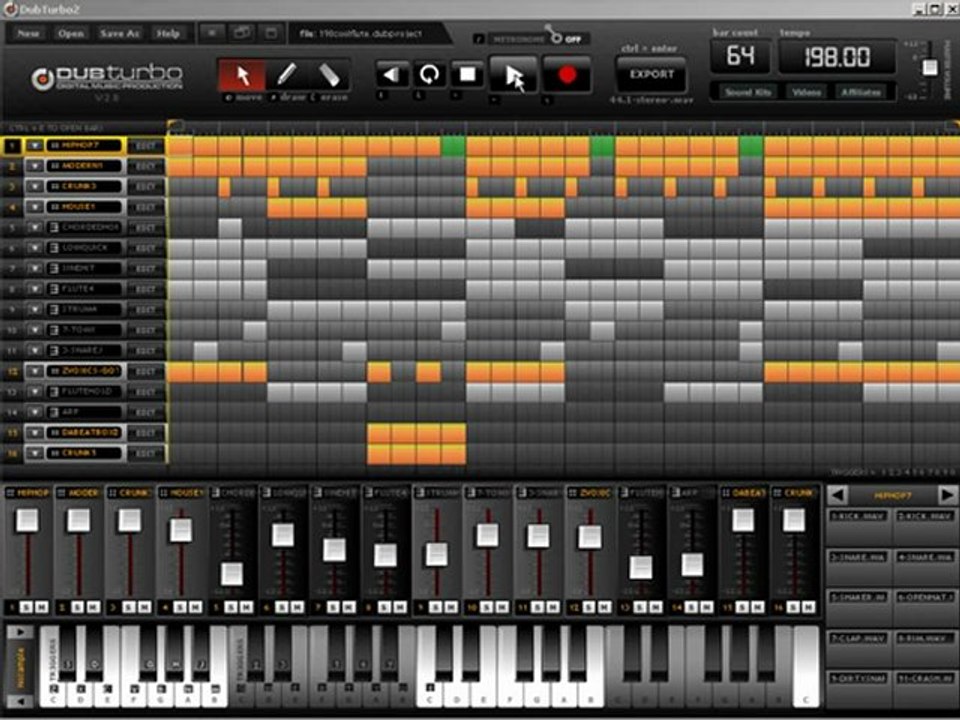Expand dropdown for track 2 MODERN1
This screenshot has width=960, height=720.
coord(35,166)
